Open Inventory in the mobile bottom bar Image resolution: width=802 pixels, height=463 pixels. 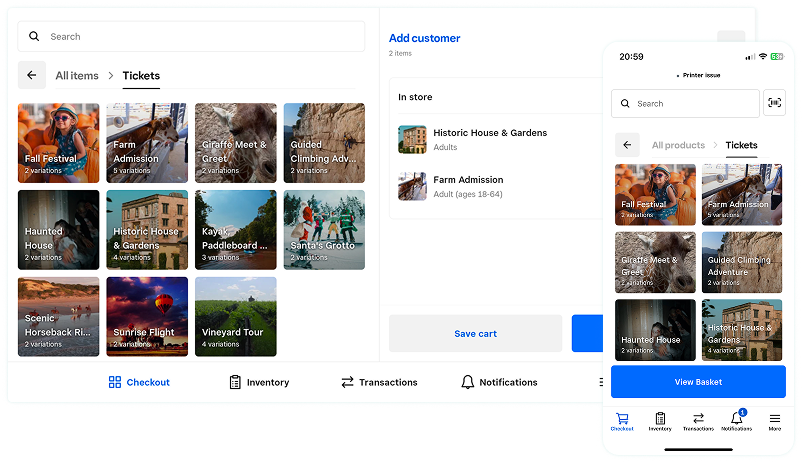pos(660,421)
